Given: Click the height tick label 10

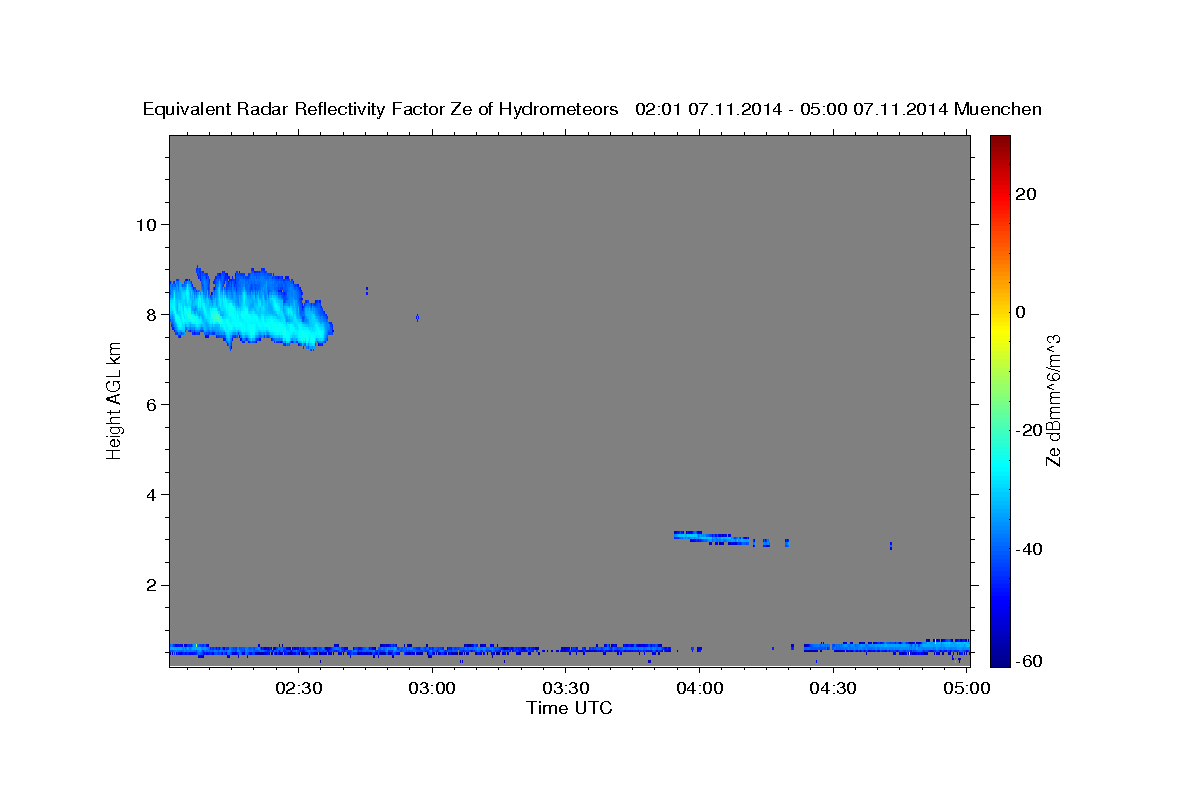Looking at the screenshot, I should [147, 224].
